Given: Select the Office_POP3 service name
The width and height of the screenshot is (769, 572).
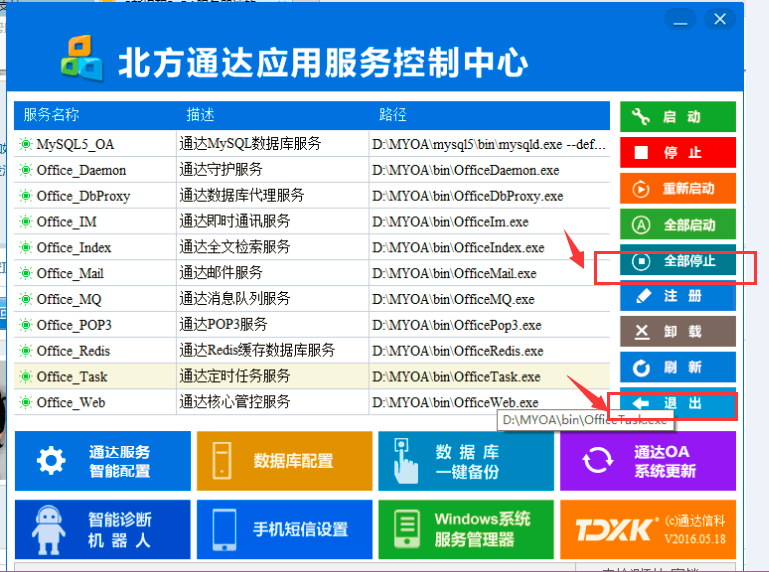Looking at the screenshot, I should pyautogui.click(x=74, y=325).
